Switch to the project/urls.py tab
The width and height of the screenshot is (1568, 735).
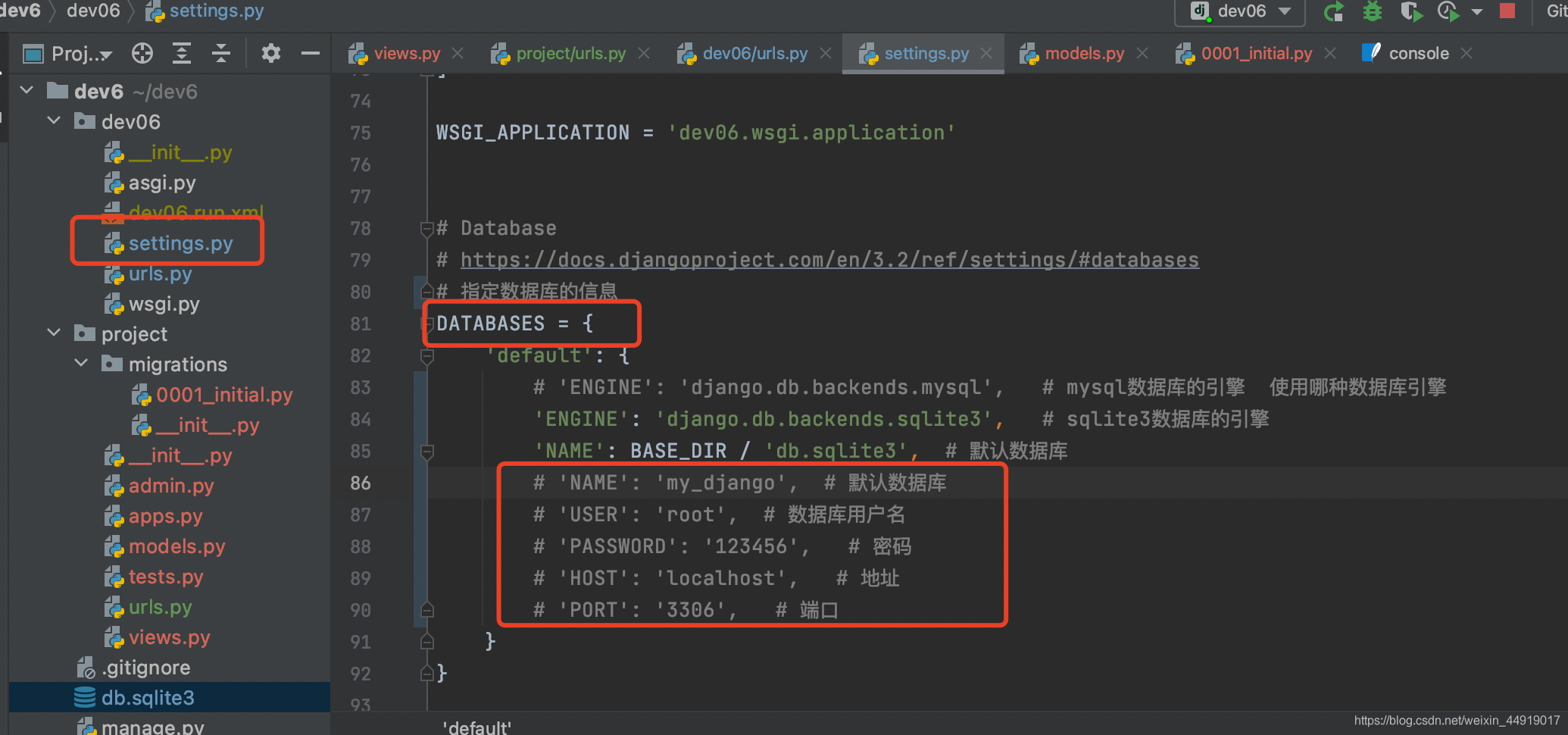(571, 53)
